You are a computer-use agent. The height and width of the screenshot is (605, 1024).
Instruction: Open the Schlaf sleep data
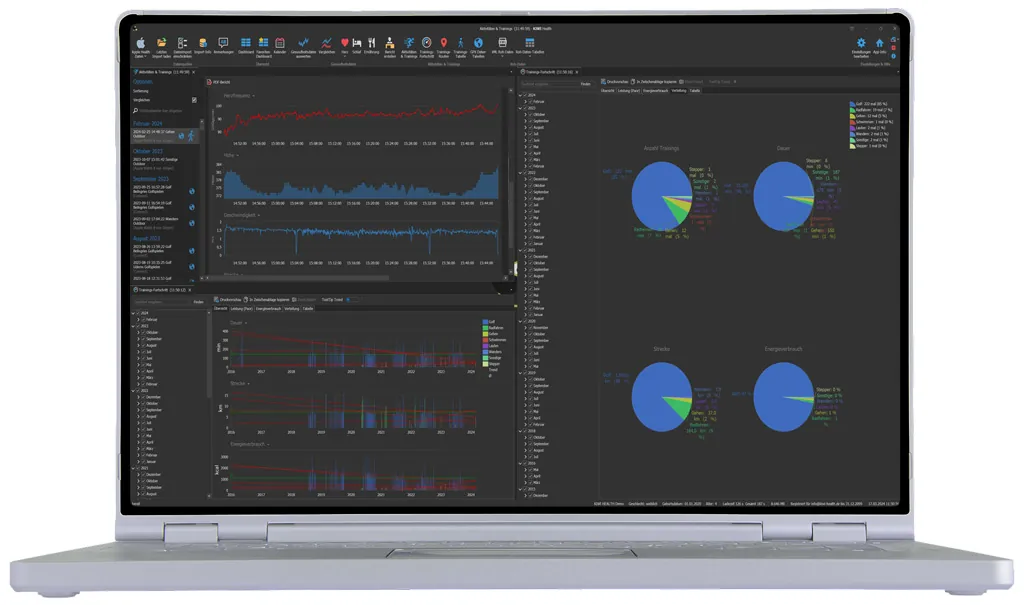pyautogui.click(x=357, y=44)
